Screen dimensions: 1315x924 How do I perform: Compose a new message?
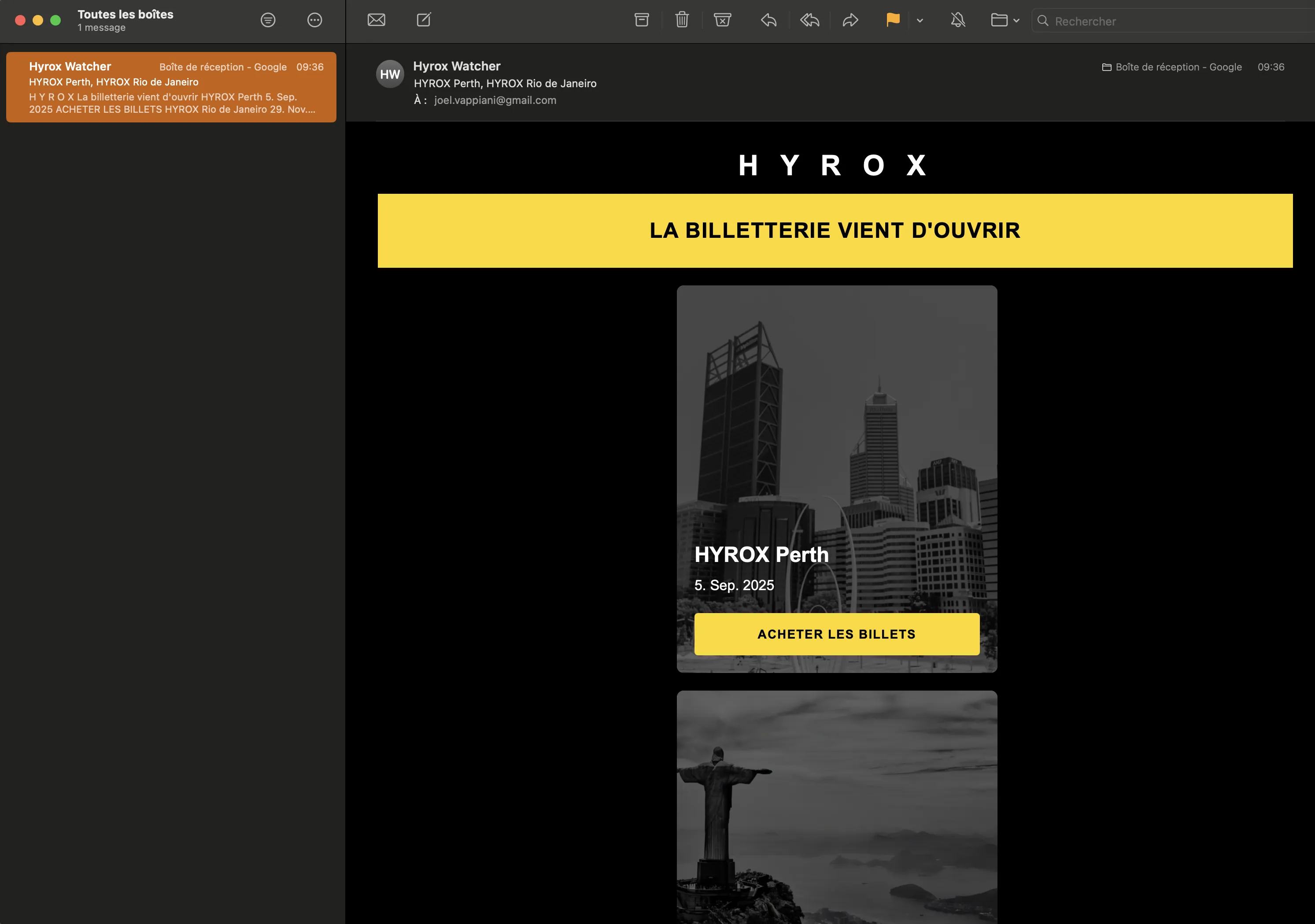(x=424, y=20)
